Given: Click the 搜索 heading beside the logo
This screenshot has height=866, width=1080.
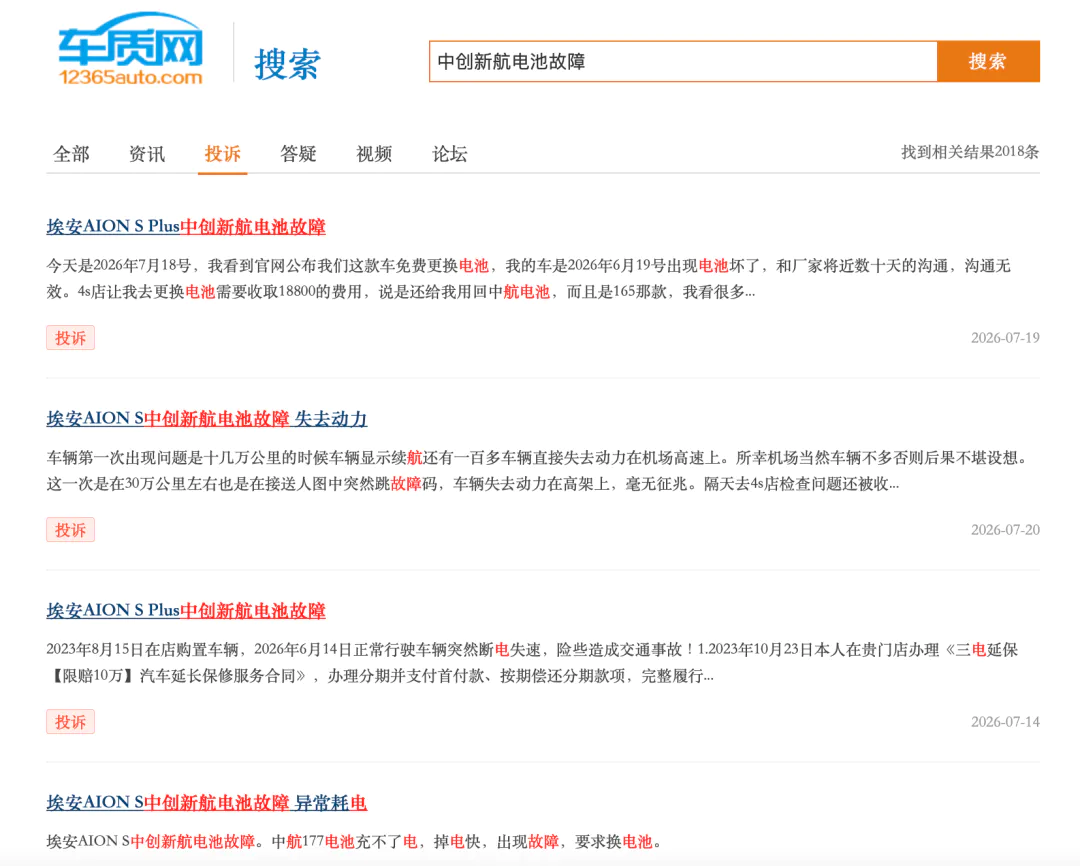Looking at the screenshot, I should pos(287,64).
